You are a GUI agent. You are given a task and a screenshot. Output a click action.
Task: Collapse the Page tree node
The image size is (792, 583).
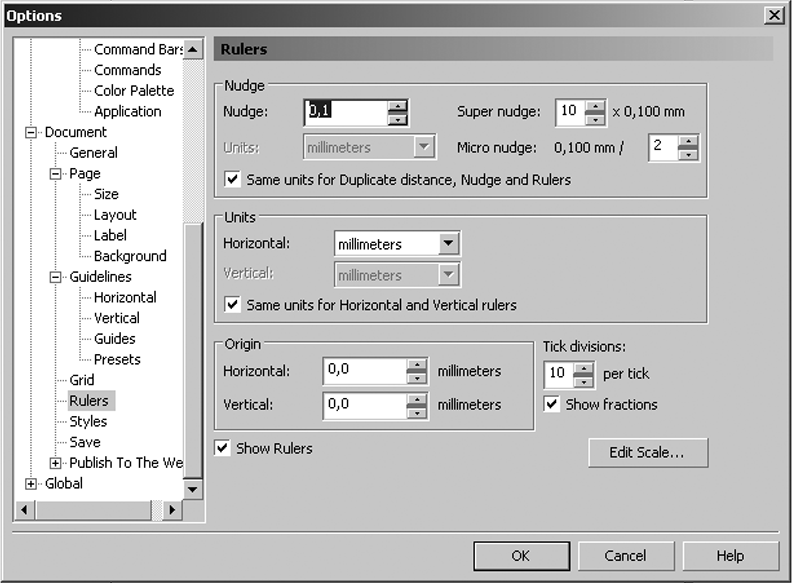coord(56,174)
